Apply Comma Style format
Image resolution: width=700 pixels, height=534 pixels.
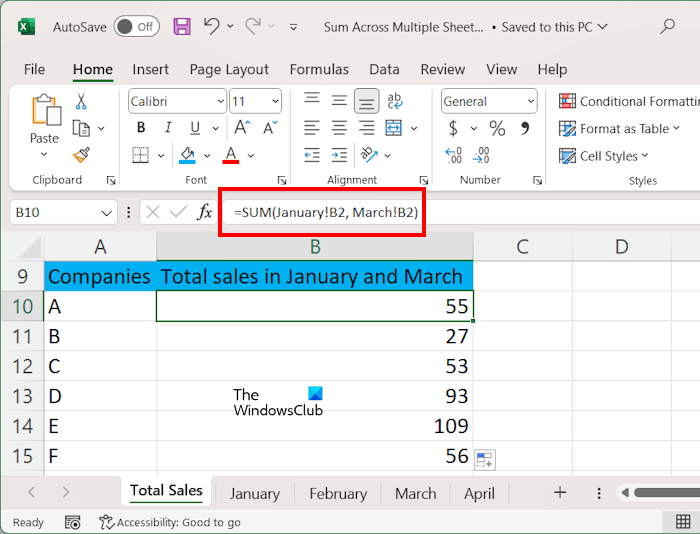(525, 128)
